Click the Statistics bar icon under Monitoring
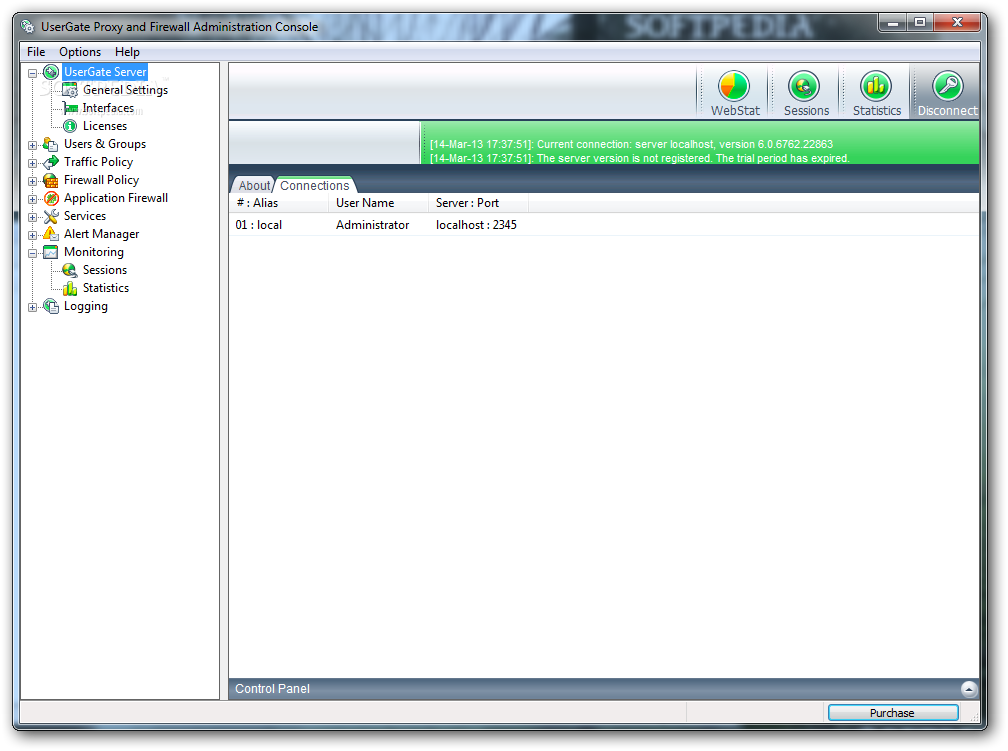Image resolution: width=1008 pixels, height=751 pixels. click(x=70, y=288)
